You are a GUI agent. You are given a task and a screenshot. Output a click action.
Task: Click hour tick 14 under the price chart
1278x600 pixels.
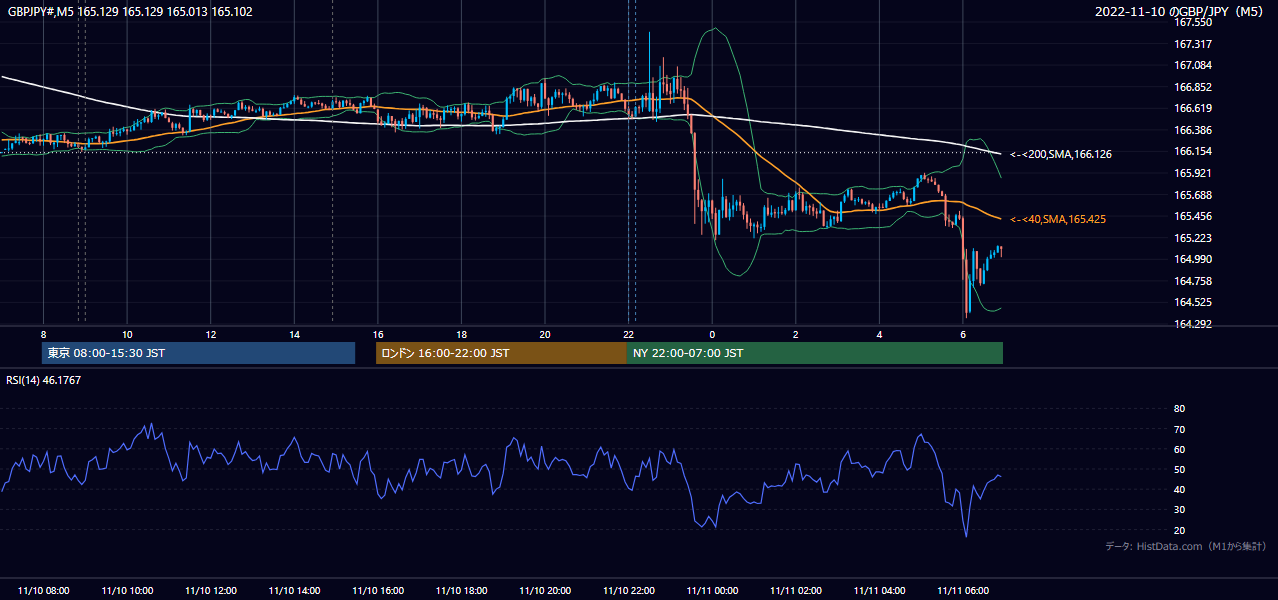294,334
